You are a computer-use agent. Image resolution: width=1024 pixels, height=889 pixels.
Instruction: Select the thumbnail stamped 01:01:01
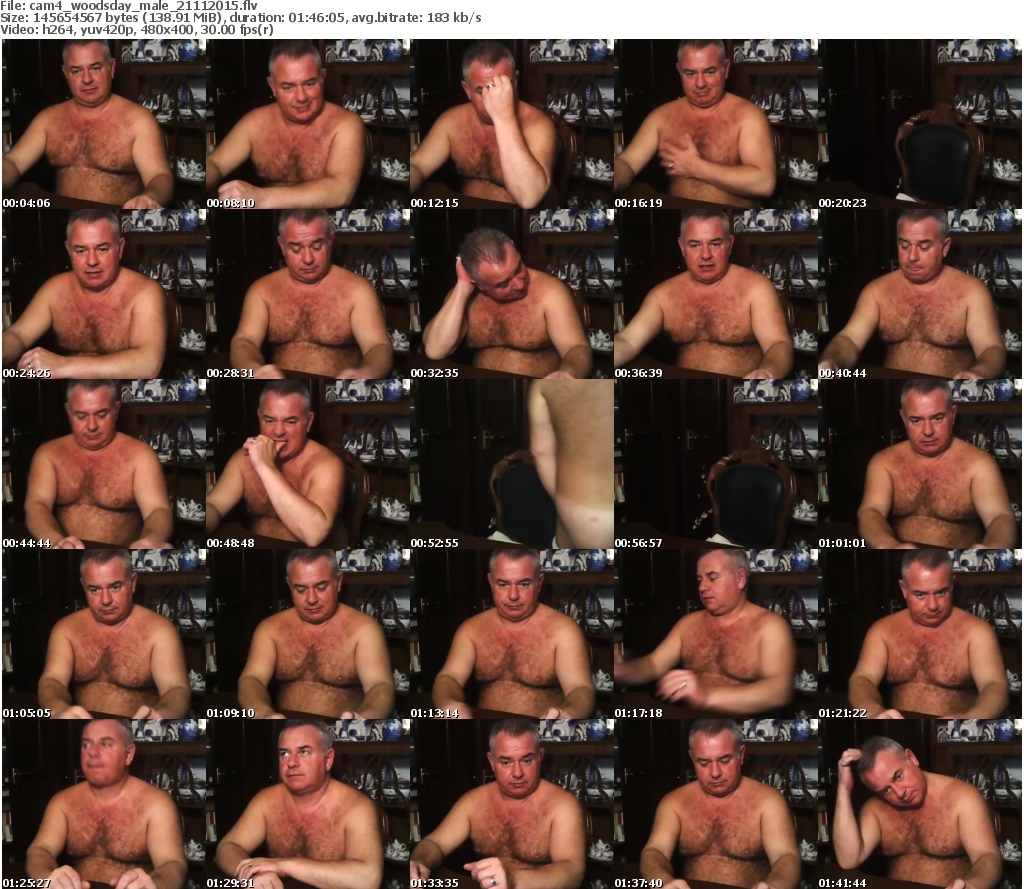pyautogui.click(x=920, y=464)
